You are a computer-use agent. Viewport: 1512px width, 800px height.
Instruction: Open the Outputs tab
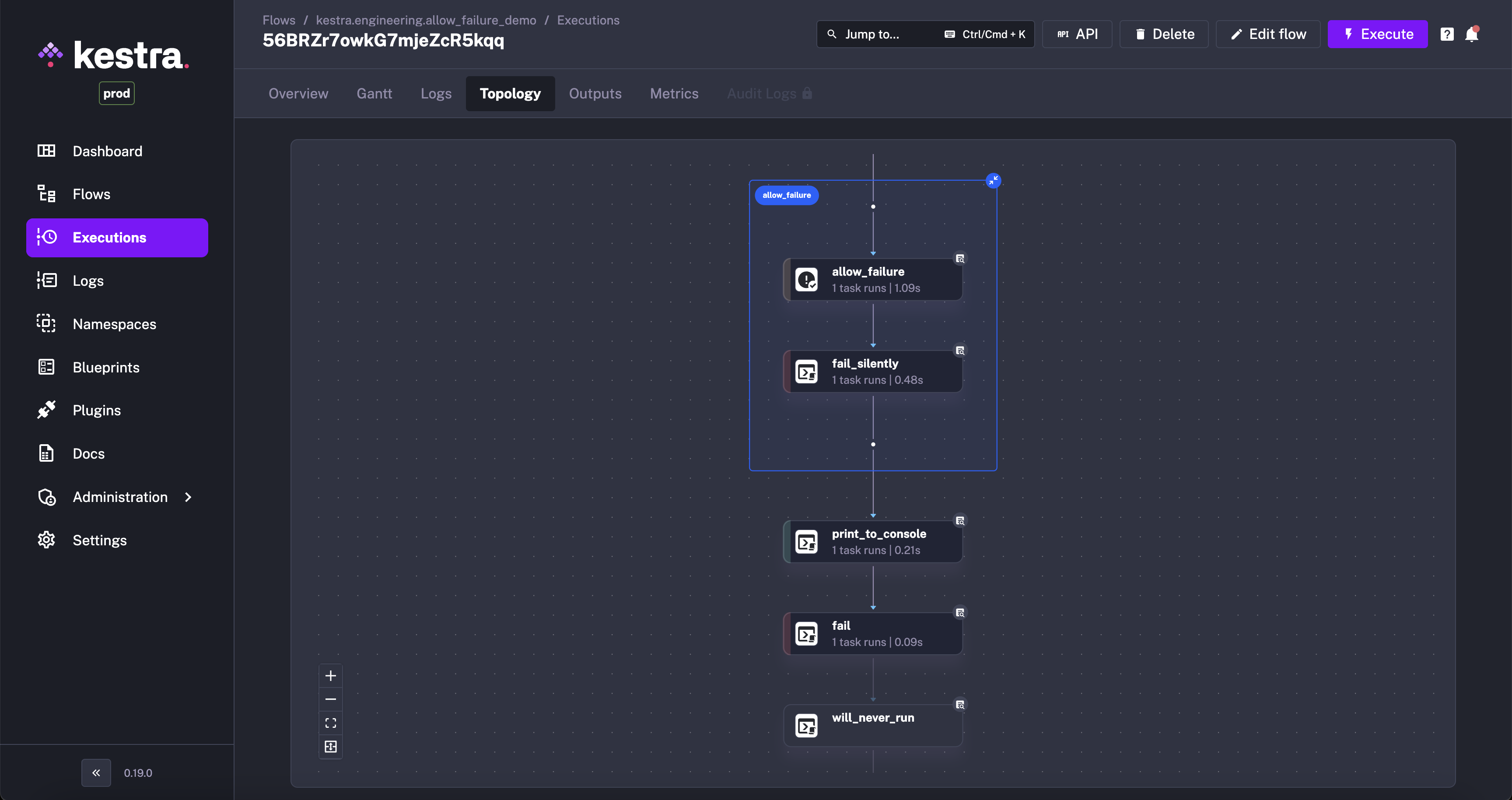(595, 93)
